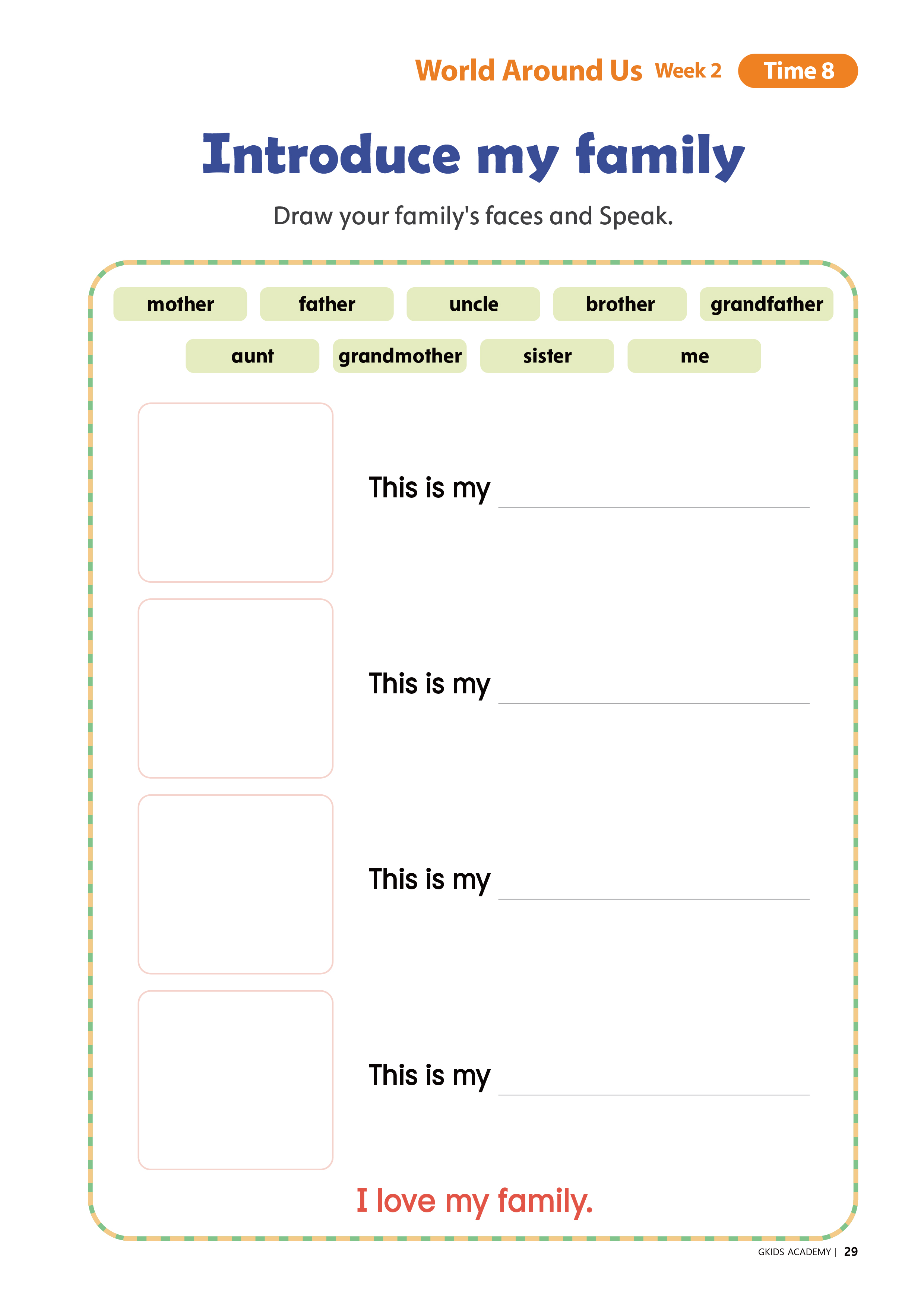Viewport: 924px width, 1307px height.
Task: Pick the "grandmother" word label
Action: tap(400, 356)
